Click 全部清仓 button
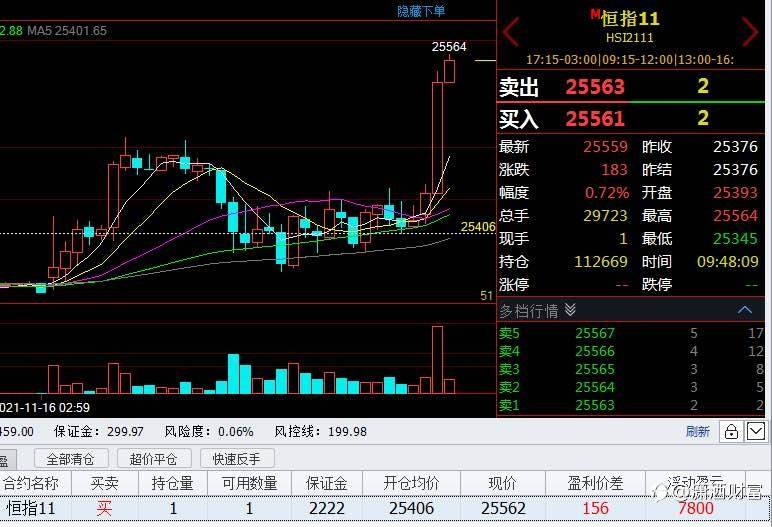 pos(71,459)
